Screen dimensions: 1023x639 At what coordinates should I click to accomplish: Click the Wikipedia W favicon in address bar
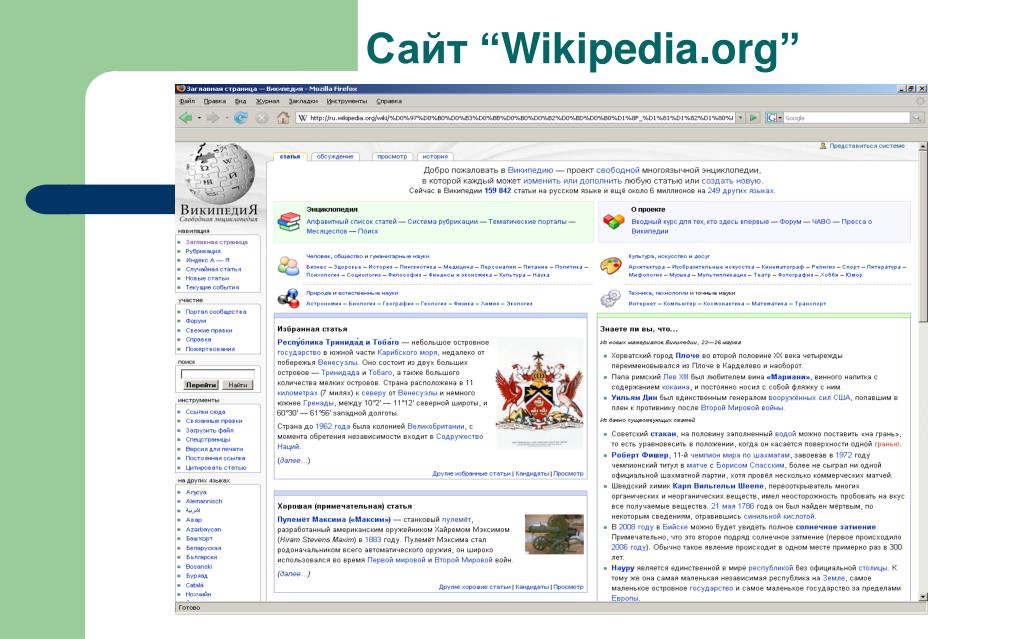pyautogui.click(x=303, y=118)
